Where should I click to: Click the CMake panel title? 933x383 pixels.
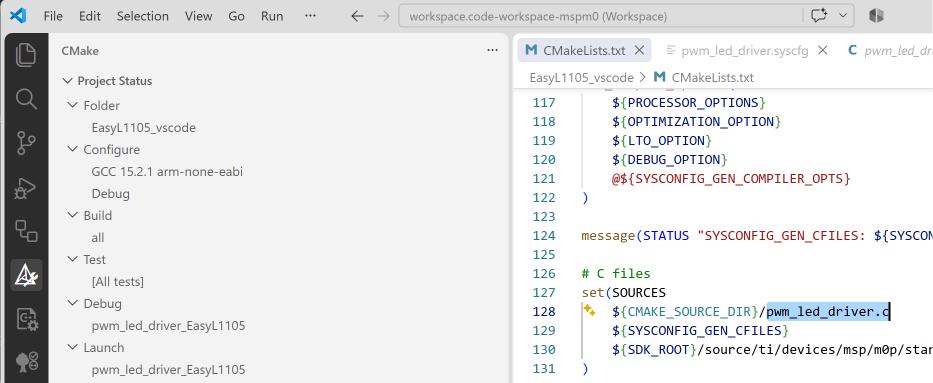click(x=80, y=51)
